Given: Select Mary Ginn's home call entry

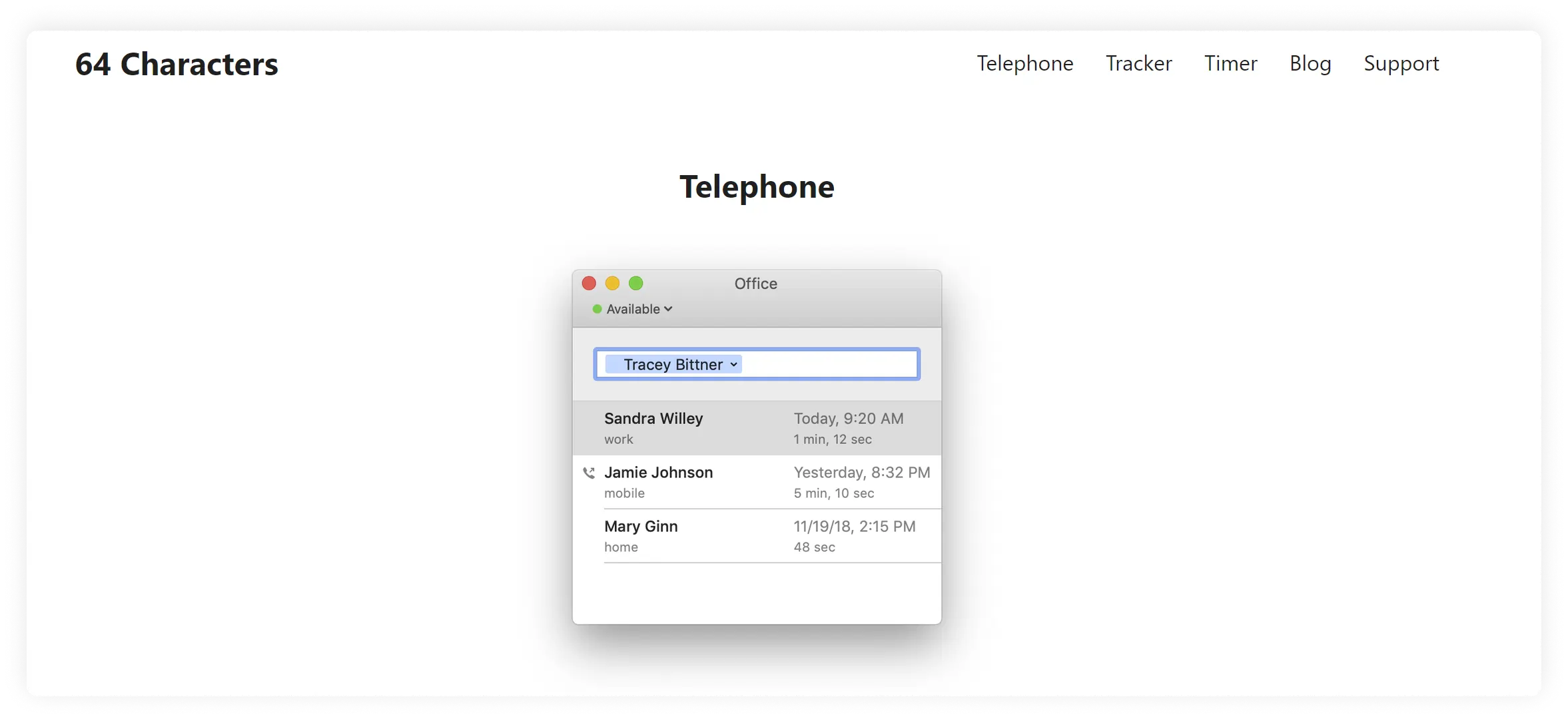Looking at the screenshot, I should [756, 535].
